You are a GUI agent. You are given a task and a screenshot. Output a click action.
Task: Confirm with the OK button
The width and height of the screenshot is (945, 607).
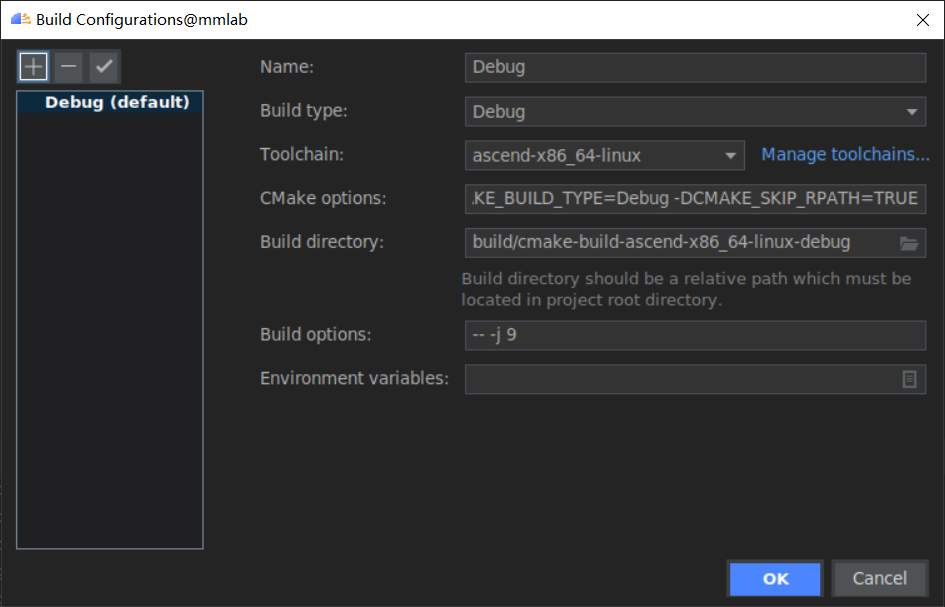coord(775,578)
